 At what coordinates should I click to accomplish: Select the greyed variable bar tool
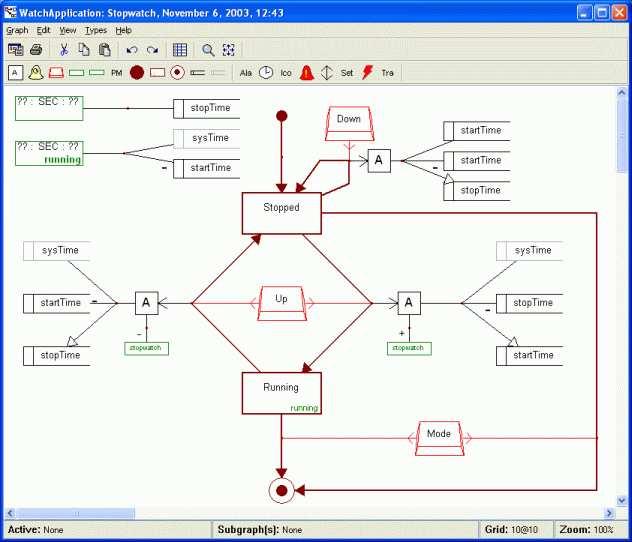click(x=218, y=73)
